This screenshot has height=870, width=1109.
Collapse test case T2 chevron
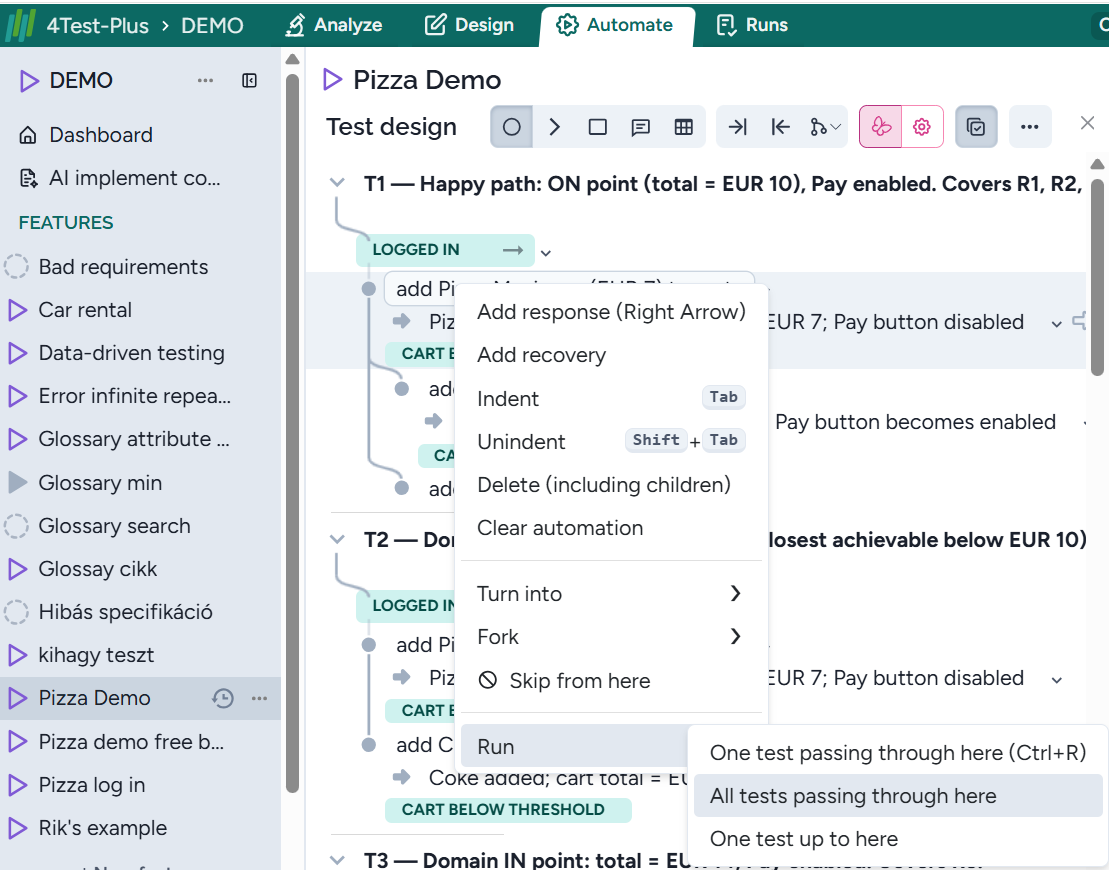(337, 540)
